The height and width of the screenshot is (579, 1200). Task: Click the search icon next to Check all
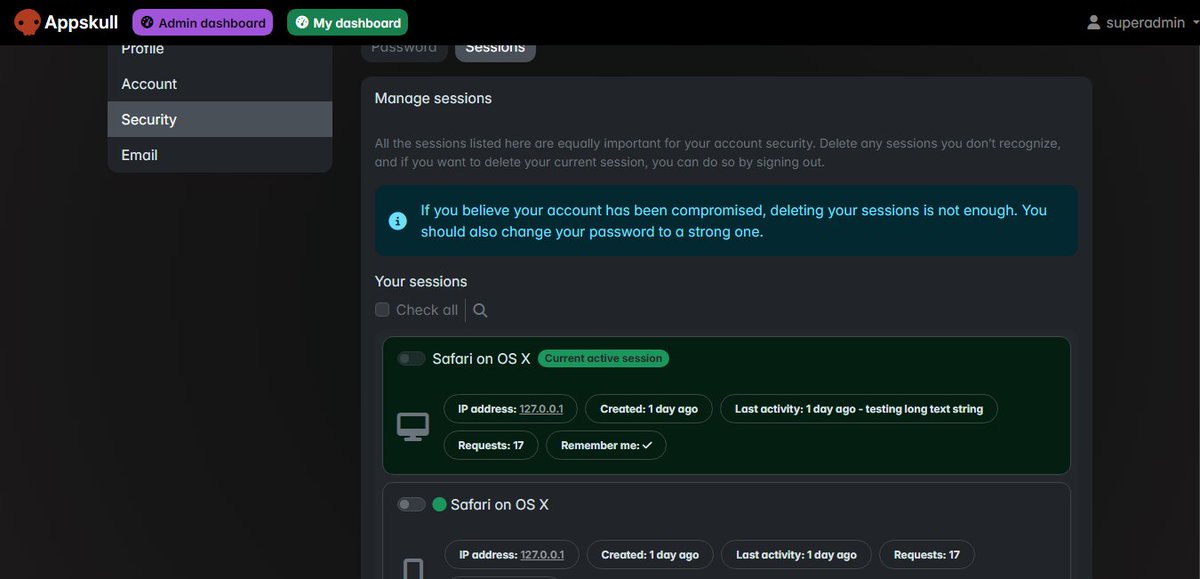click(480, 310)
